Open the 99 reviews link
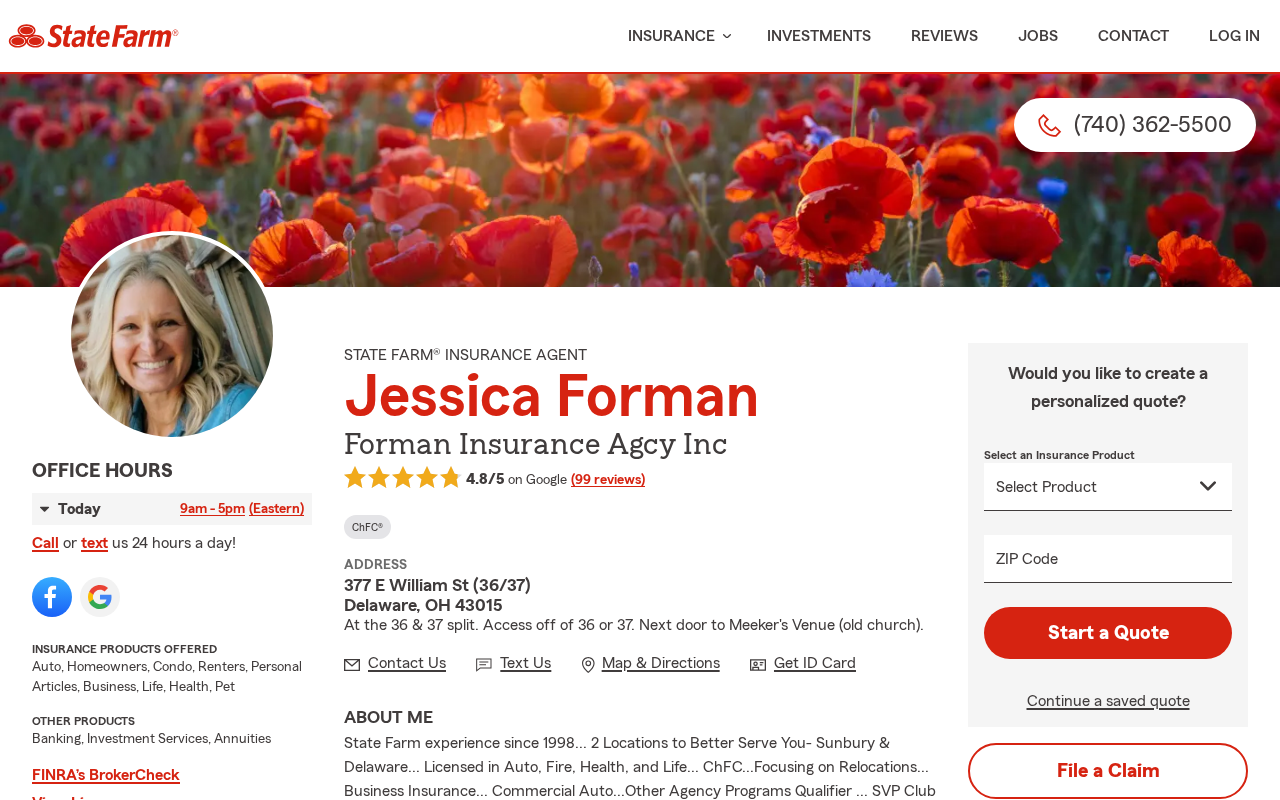This screenshot has height=800, width=1280. (608, 480)
